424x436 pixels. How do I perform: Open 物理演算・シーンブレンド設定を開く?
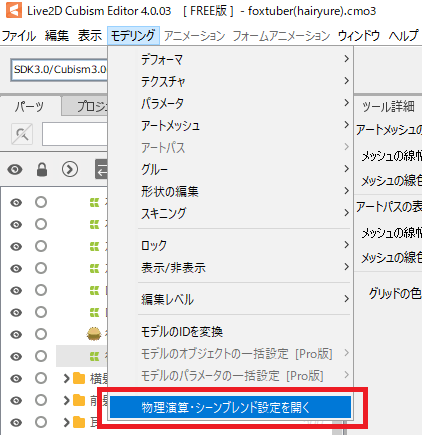pyautogui.click(x=230, y=407)
